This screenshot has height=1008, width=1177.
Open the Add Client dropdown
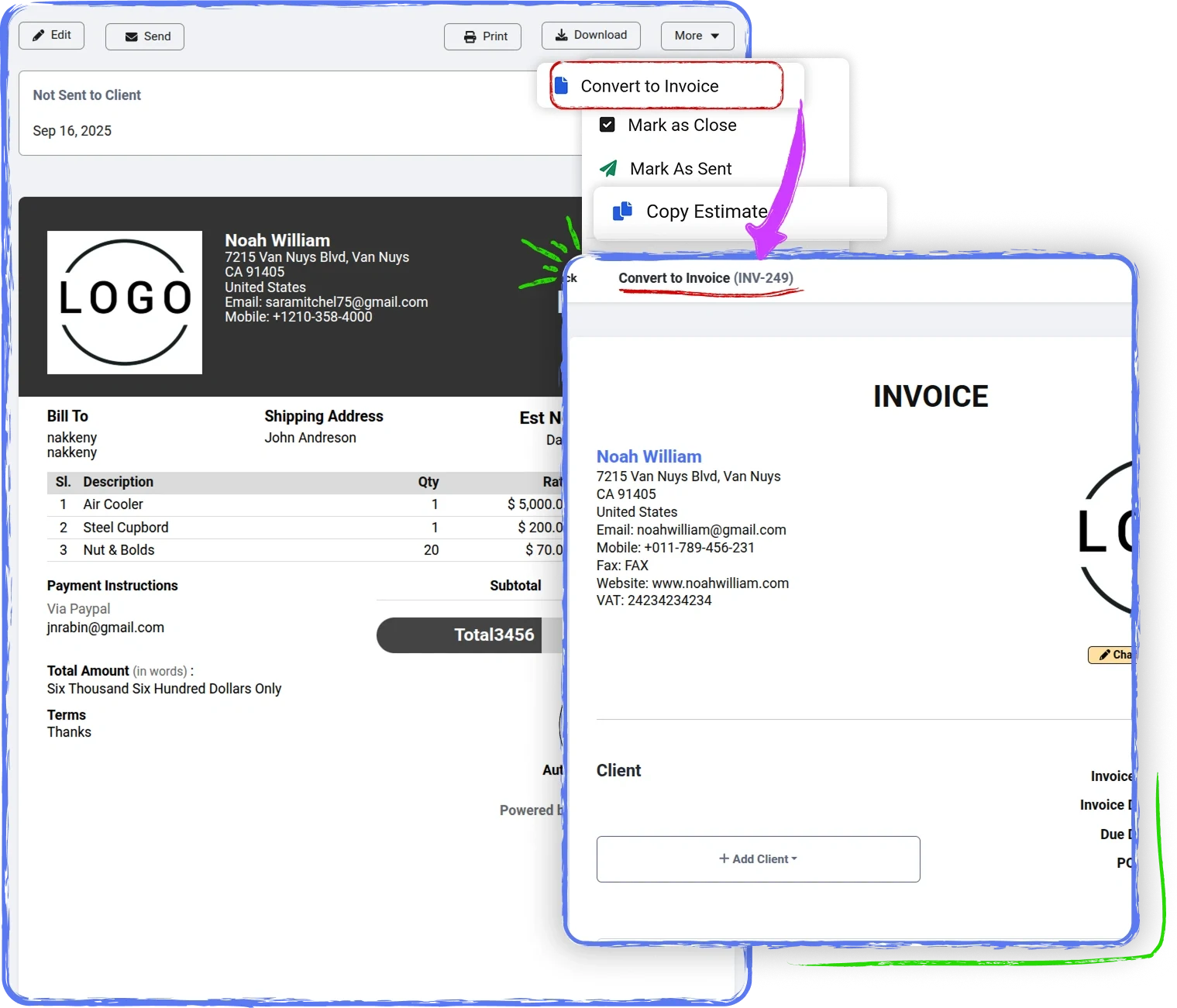point(758,858)
